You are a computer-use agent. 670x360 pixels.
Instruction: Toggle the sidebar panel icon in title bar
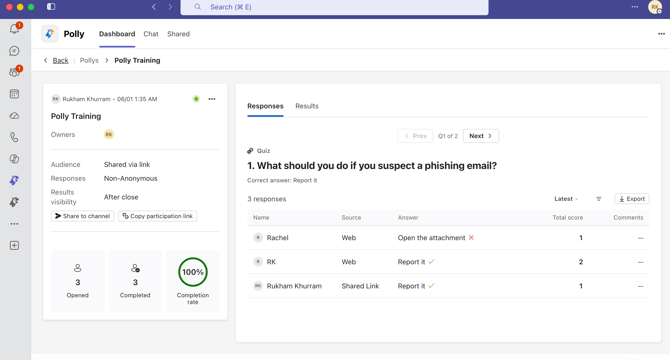click(51, 6)
